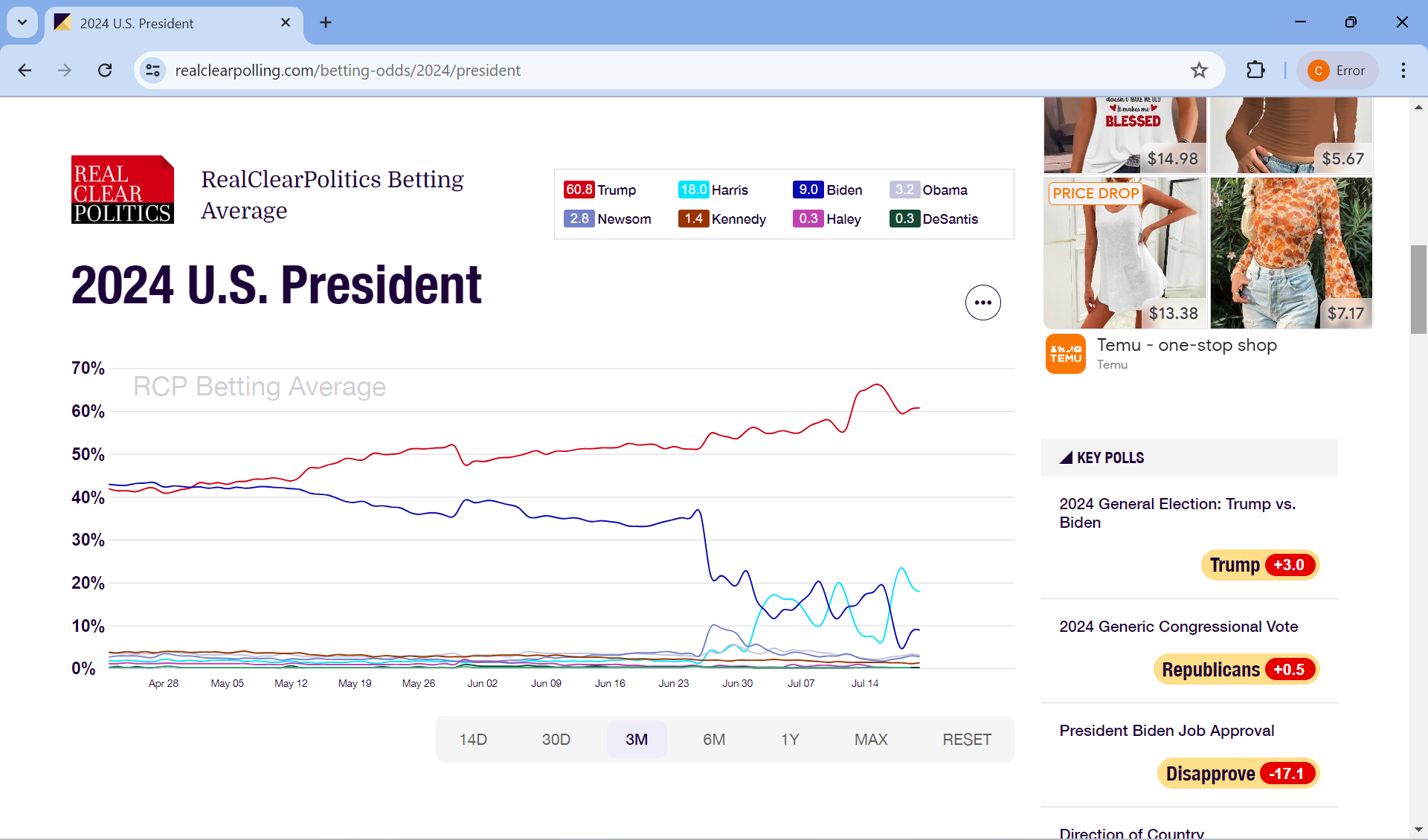This screenshot has height=840, width=1428.
Task: Click the 2024 U.S. President heading
Action: click(x=276, y=285)
